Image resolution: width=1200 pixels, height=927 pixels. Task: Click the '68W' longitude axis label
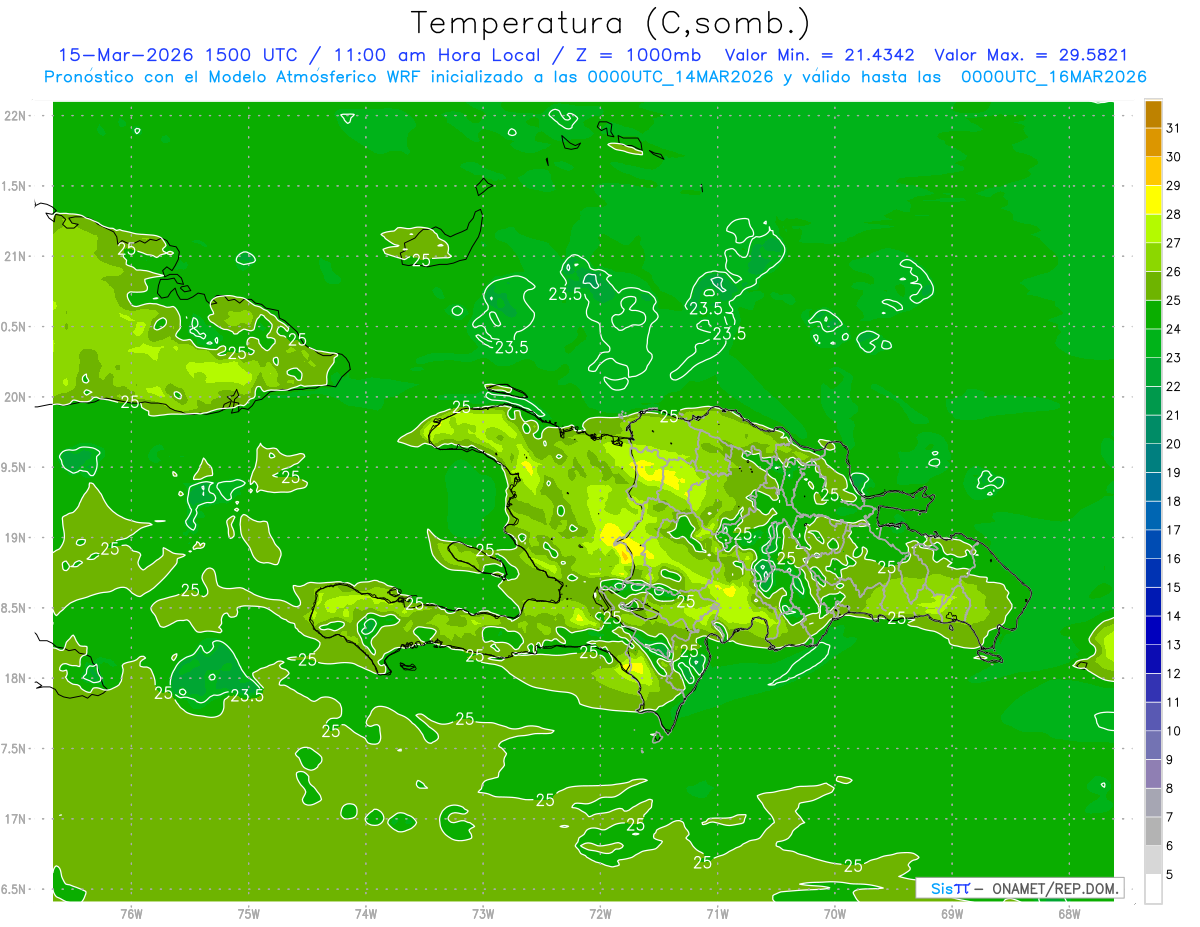1068,914
